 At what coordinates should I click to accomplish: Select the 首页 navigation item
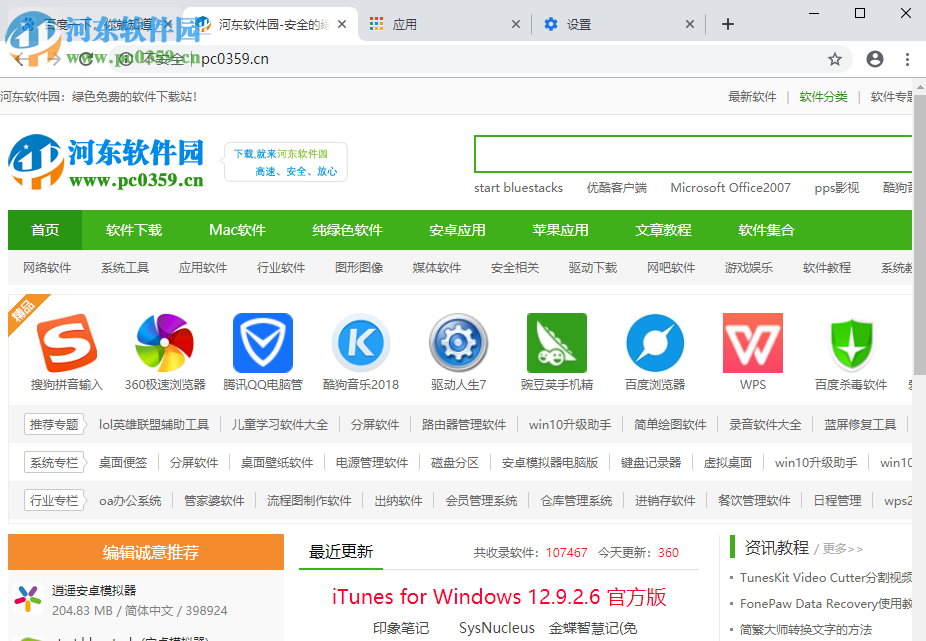point(45,230)
